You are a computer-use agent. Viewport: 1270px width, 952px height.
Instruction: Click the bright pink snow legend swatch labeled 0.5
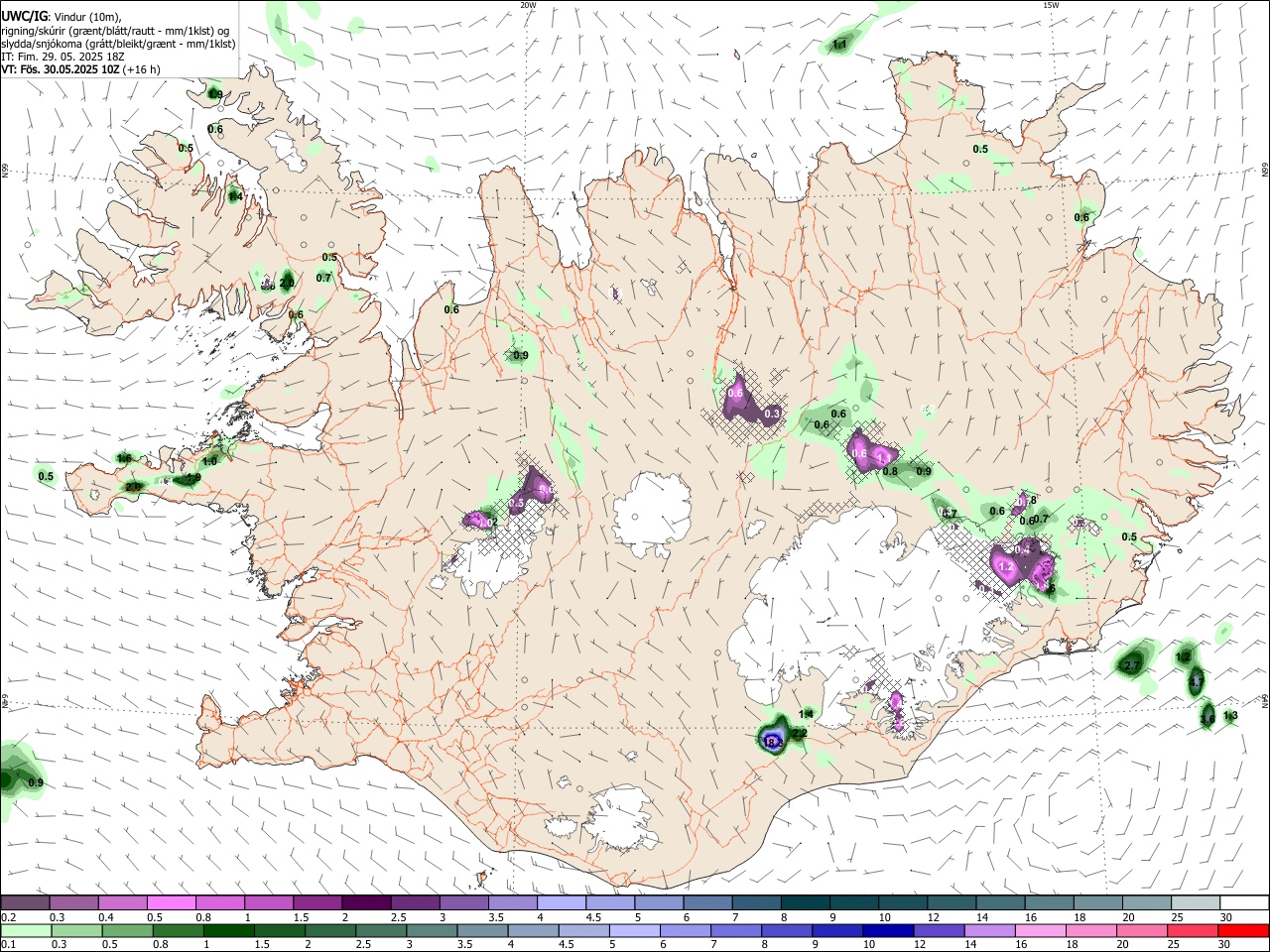coord(171,902)
